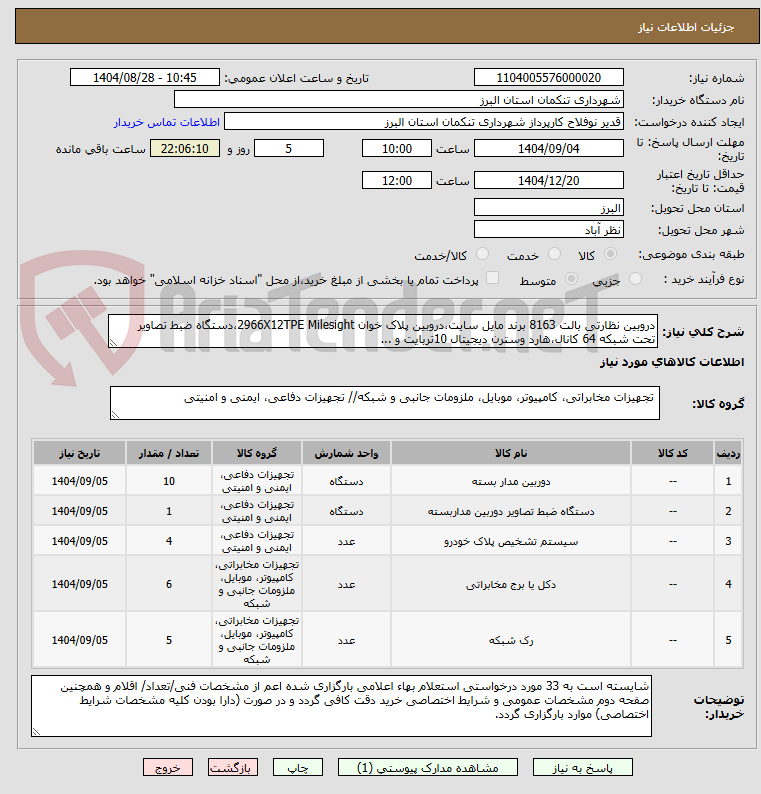Select the متوسط purchase type radio
Screen dimensions: 761x794
click(x=571, y=279)
